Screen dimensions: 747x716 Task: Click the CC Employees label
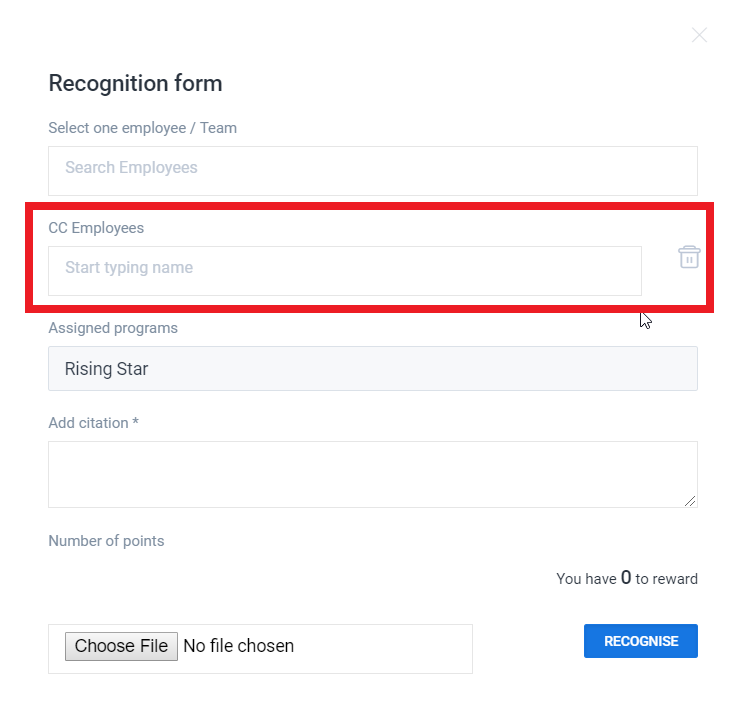click(x=96, y=228)
